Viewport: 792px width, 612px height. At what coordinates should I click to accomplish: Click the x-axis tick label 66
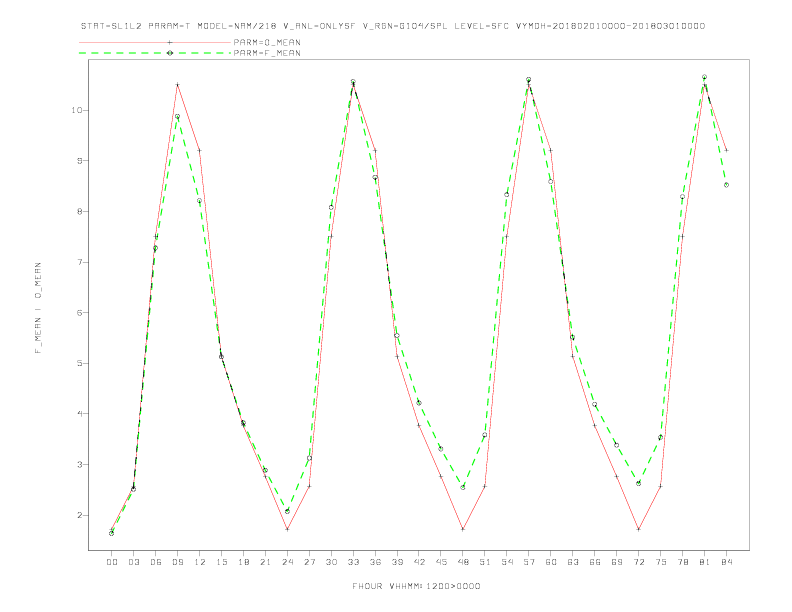coord(595,562)
